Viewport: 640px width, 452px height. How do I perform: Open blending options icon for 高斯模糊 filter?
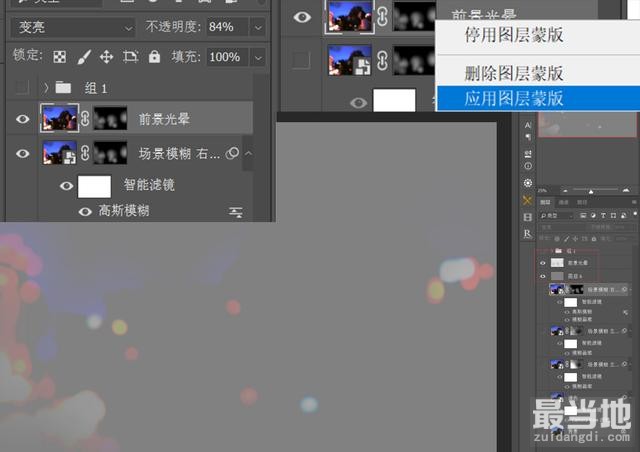tap(236, 212)
